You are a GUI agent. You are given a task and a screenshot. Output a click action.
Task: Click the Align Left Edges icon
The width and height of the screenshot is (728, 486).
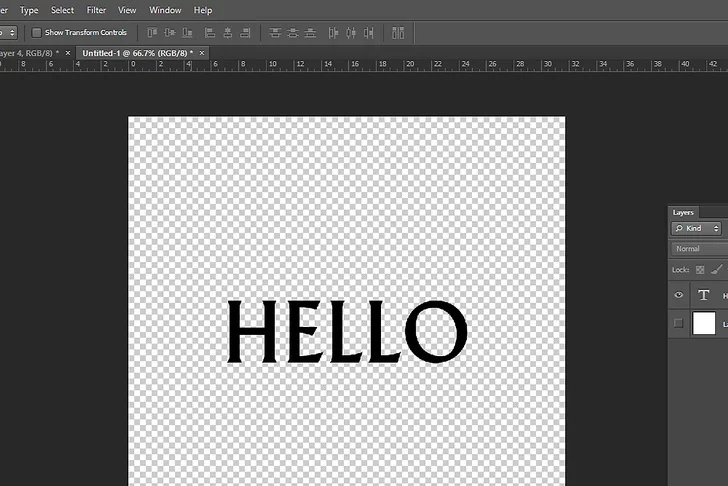[x=210, y=33]
